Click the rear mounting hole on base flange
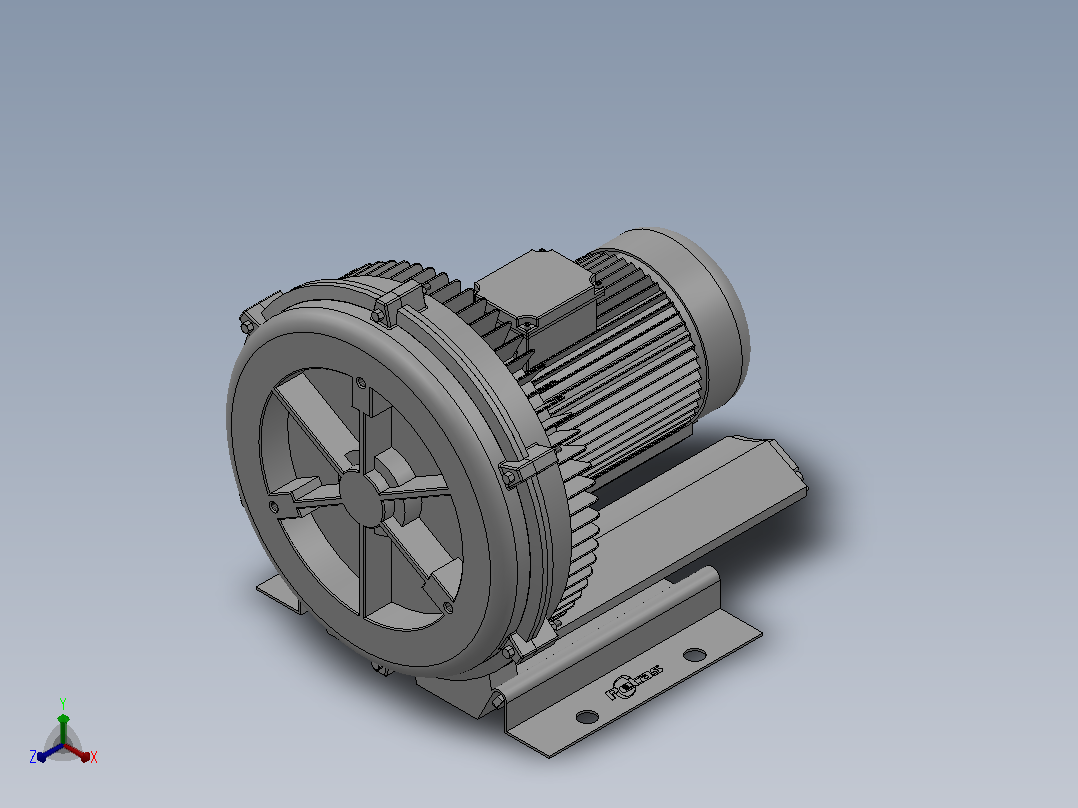Viewport: 1078px width, 808px height. pos(694,653)
